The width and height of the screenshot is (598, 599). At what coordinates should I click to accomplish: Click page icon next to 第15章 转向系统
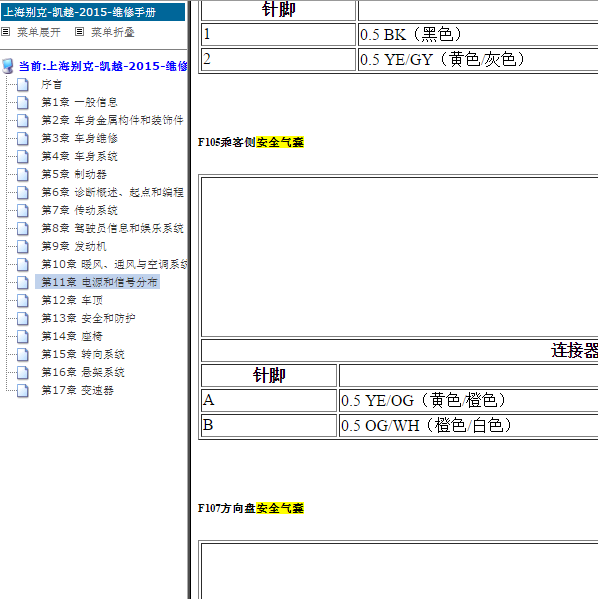click(23, 354)
